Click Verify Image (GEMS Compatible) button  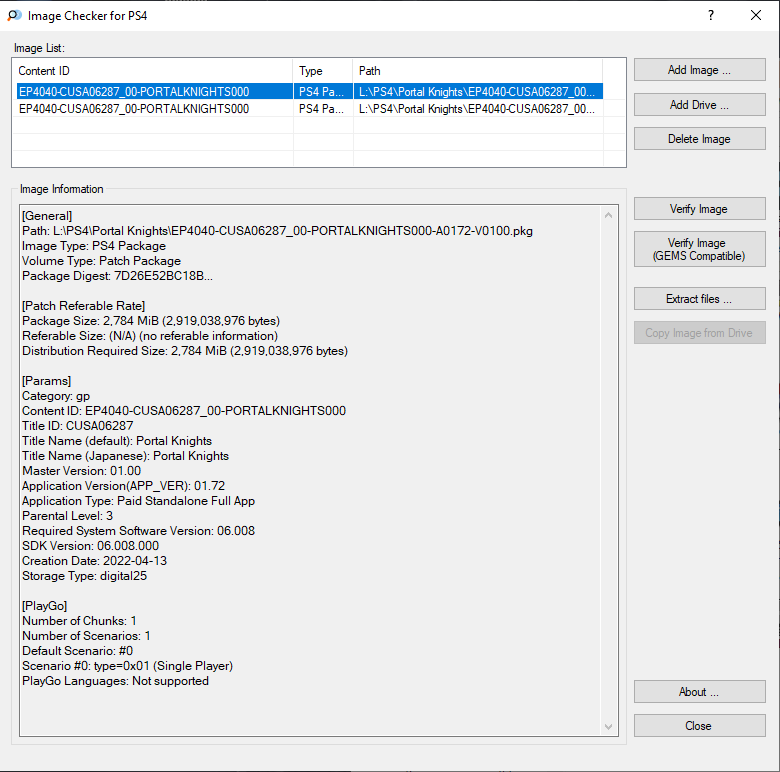pyautogui.click(x=699, y=249)
